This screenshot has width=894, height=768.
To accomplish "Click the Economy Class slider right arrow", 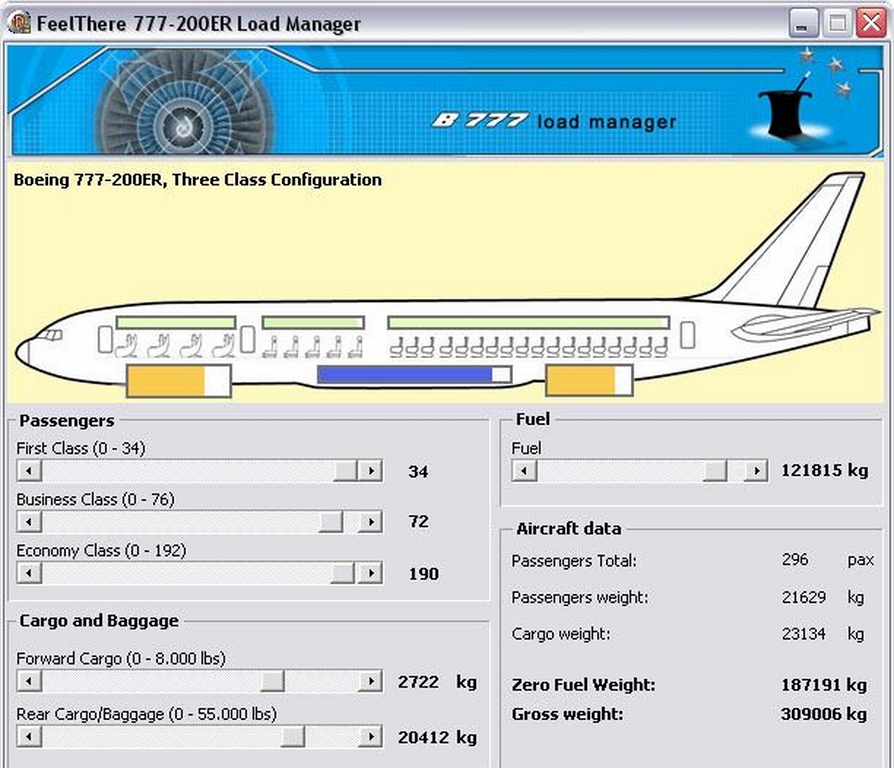I will pyautogui.click(x=371, y=572).
